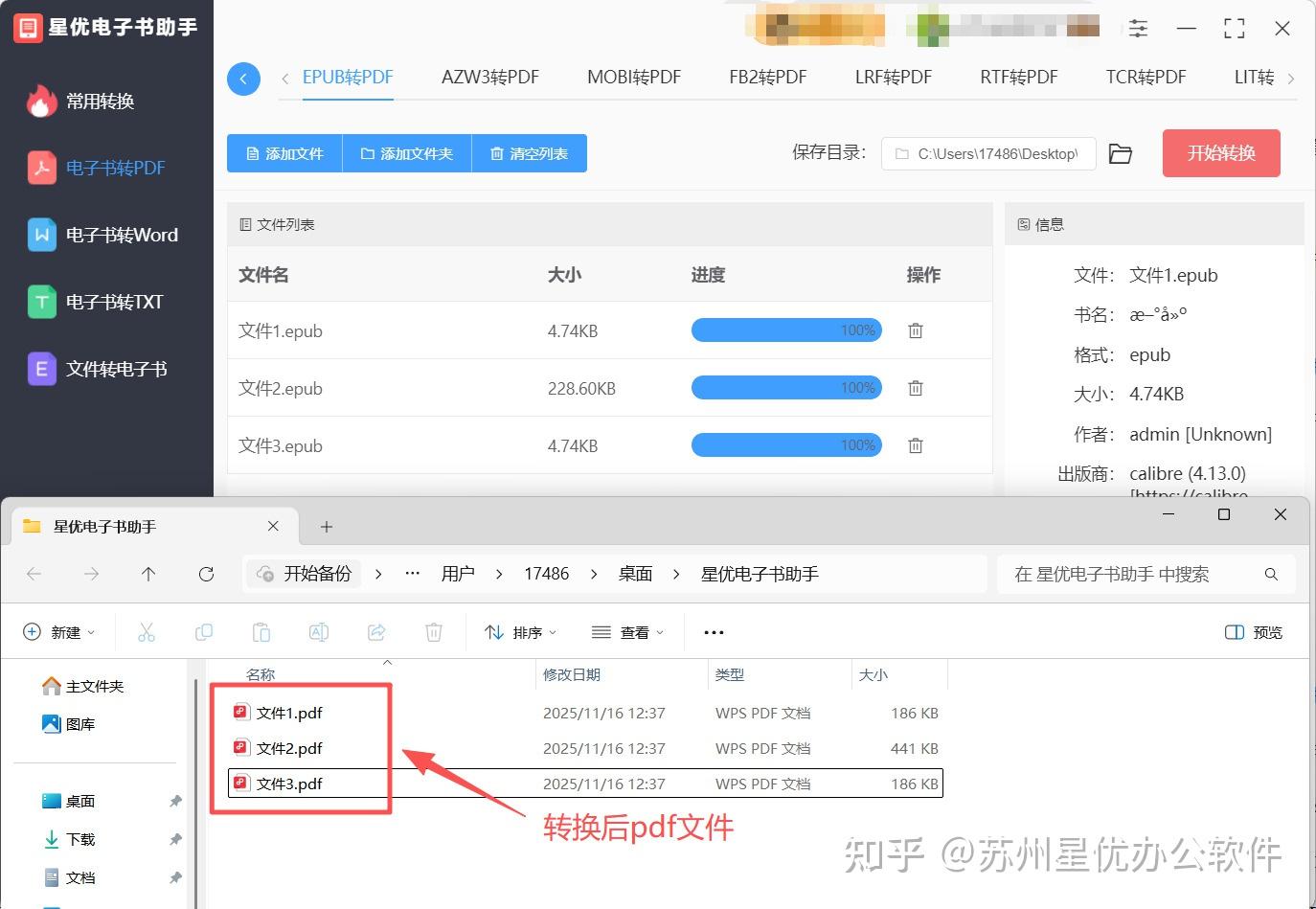Select the FB2转PDF conversion tab

tap(767, 77)
